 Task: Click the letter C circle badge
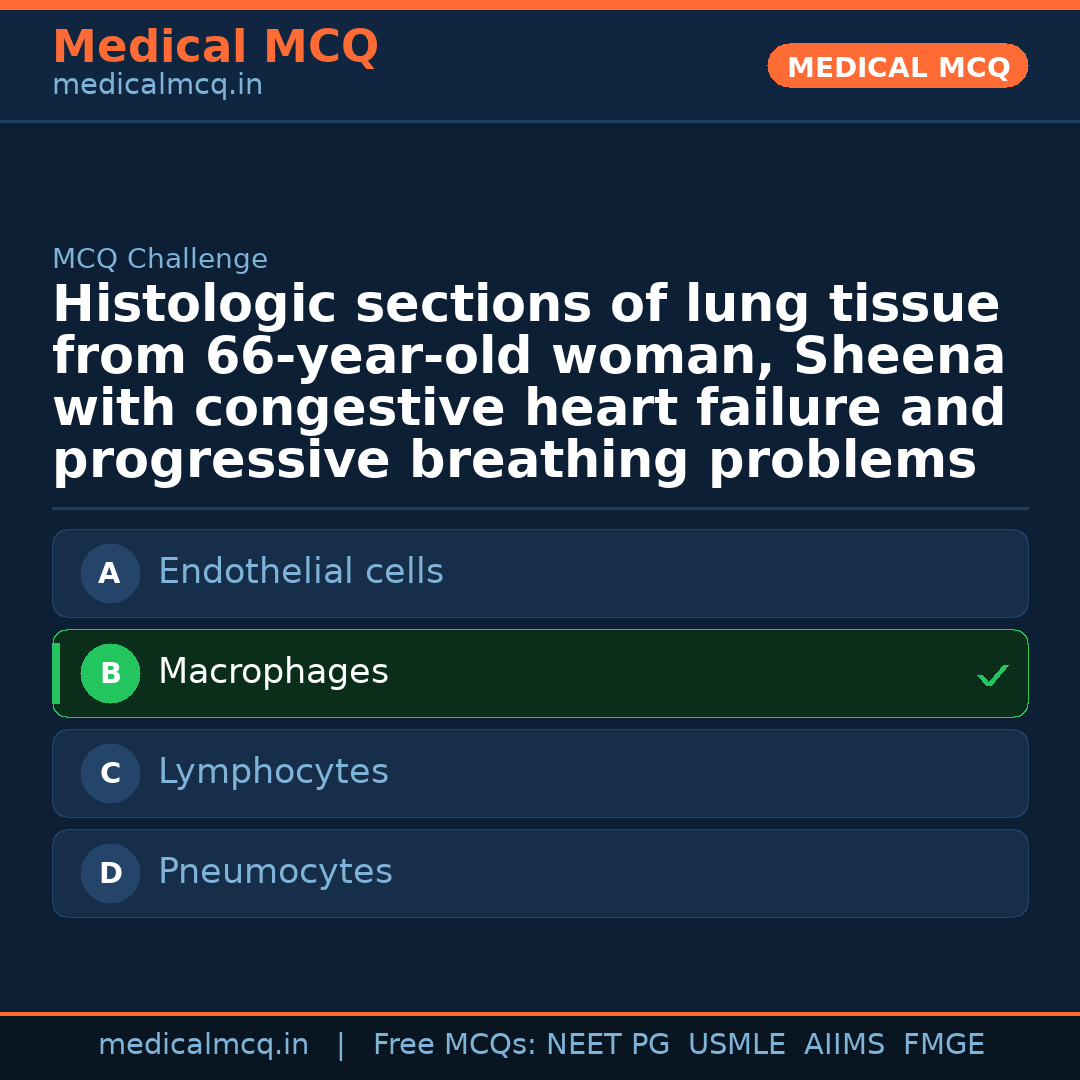click(110, 773)
